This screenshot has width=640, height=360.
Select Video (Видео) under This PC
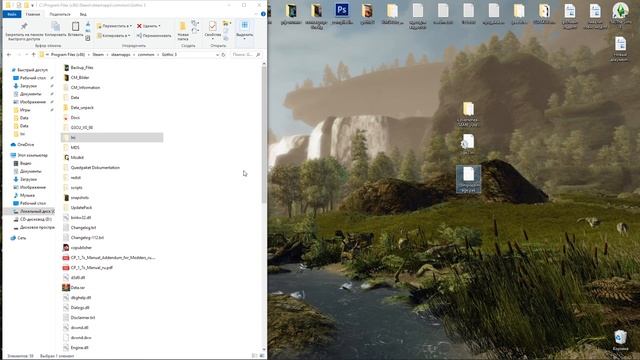(23, 163)
